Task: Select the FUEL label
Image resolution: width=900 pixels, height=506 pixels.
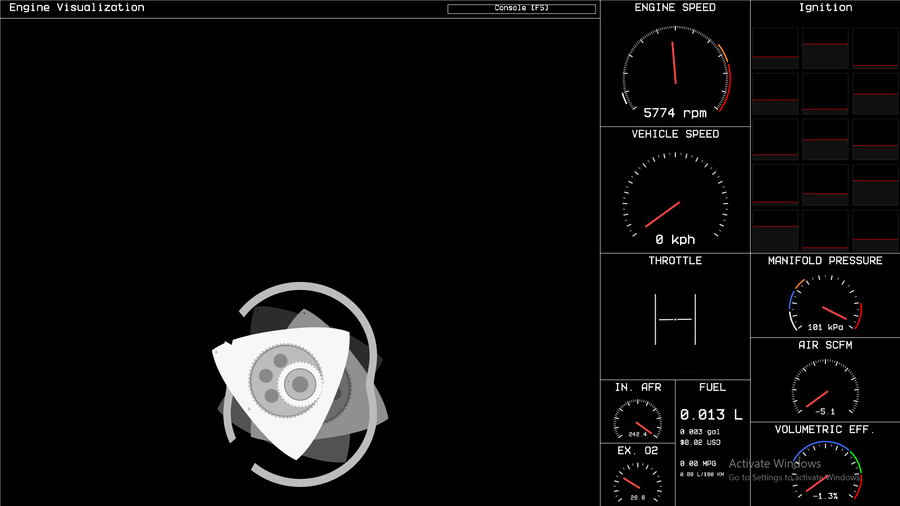Action: 712,387
